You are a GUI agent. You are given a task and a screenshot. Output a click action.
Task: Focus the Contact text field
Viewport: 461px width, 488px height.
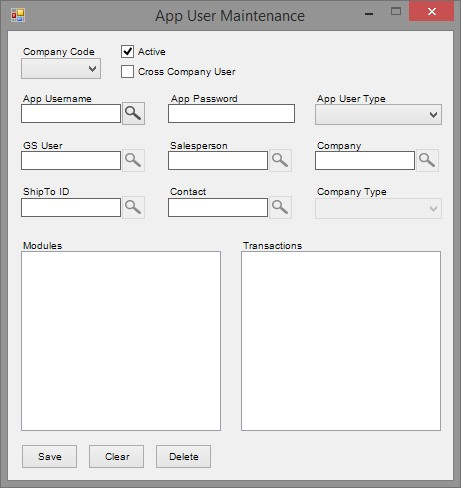[x=218, y=207]
